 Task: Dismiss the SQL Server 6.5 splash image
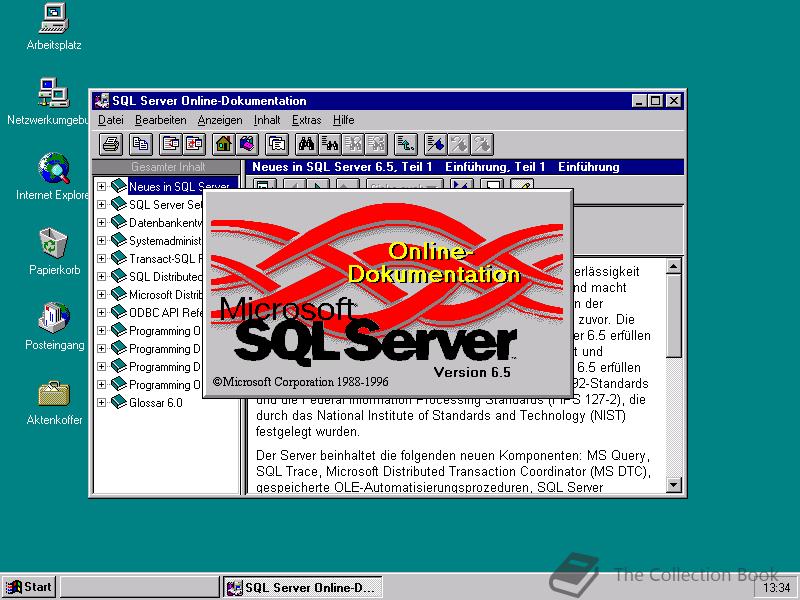tap(388, 293)
